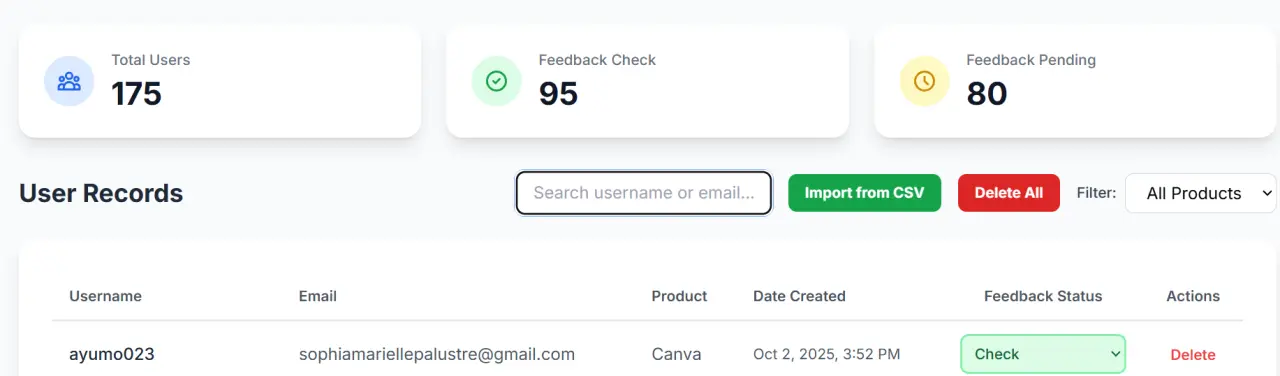Click the Feedback Pending count 80
The width and height of the screenshot is (1280, 376).
pyautogui.click(x=987, y=94)
